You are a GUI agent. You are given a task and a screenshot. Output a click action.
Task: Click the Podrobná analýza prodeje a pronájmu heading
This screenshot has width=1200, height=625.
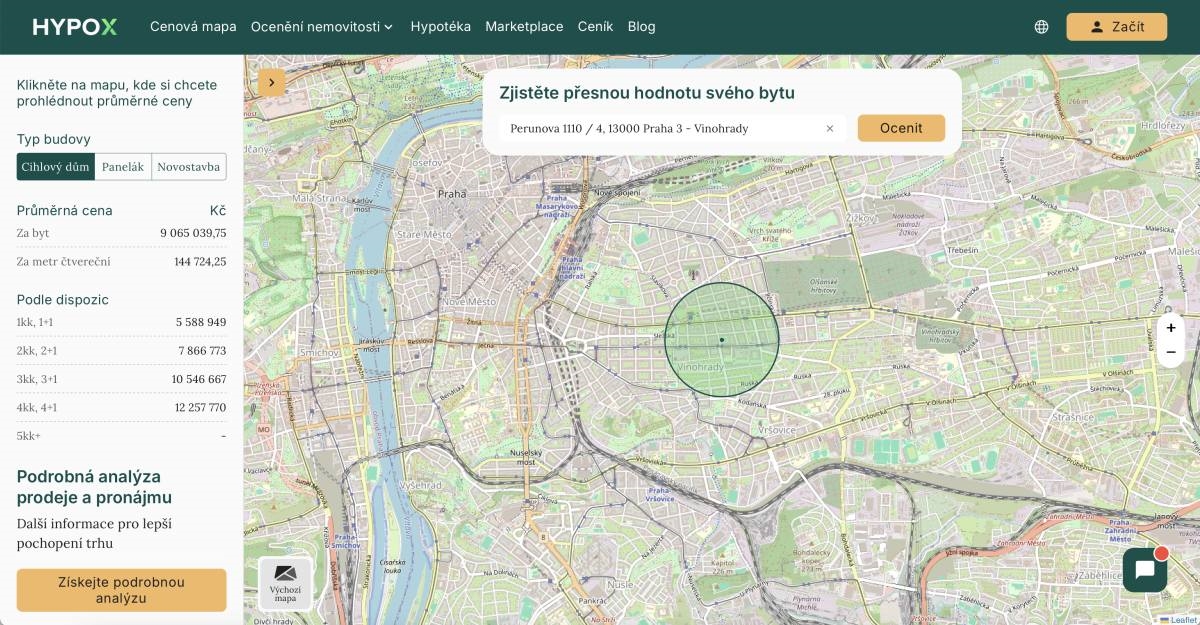pos(94,487)
